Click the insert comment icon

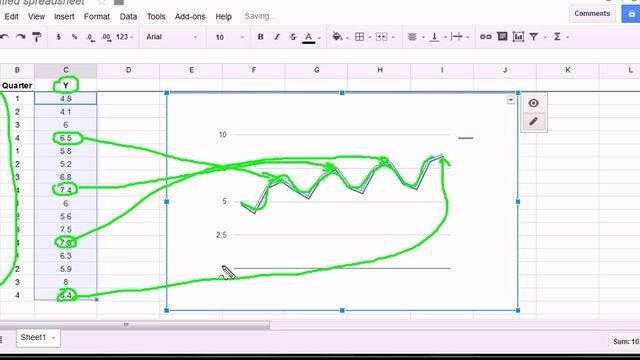point(502,37)
